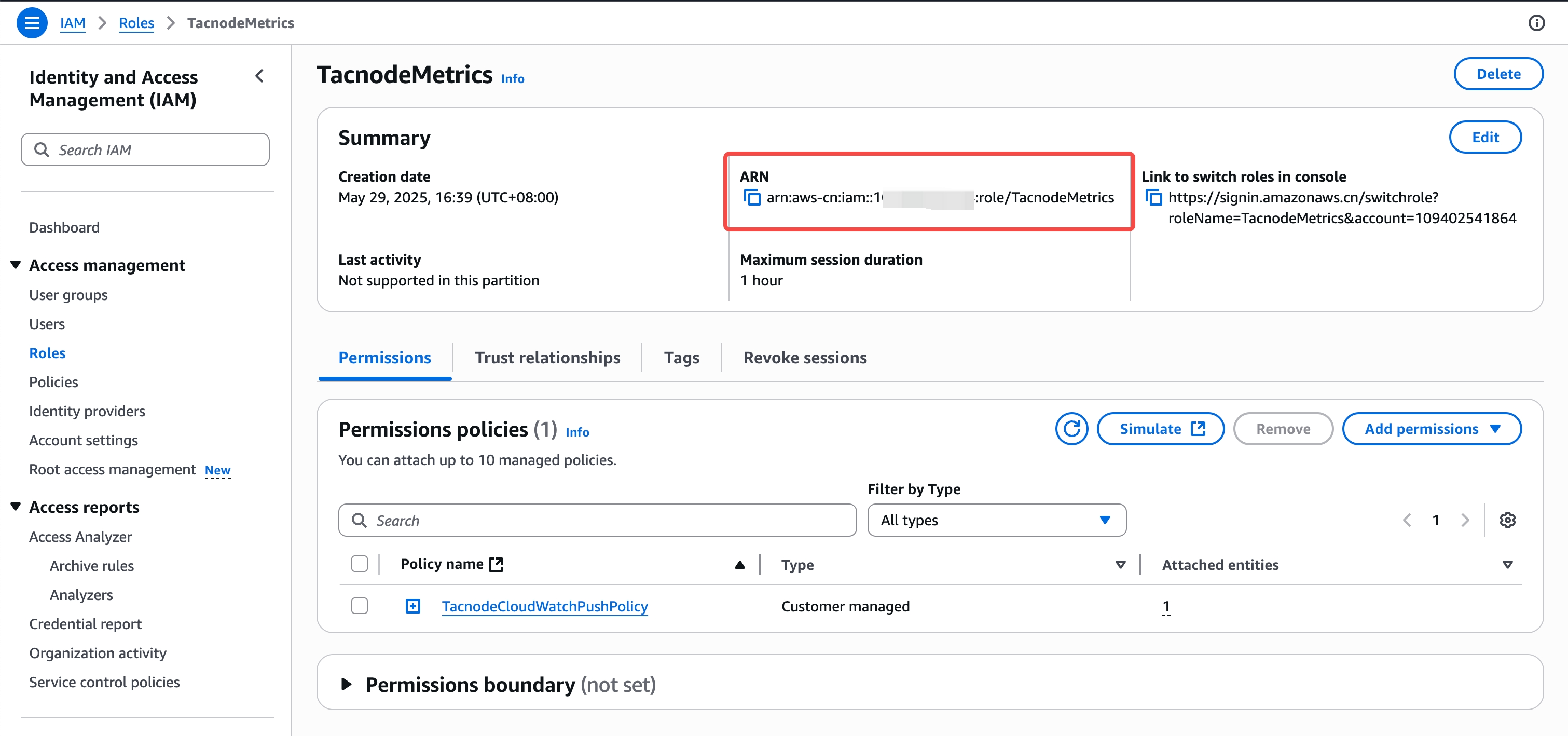1568x736 pixels.
Task: Collapse the IAM sidebar with the chevron
Action: coord(260,76)
